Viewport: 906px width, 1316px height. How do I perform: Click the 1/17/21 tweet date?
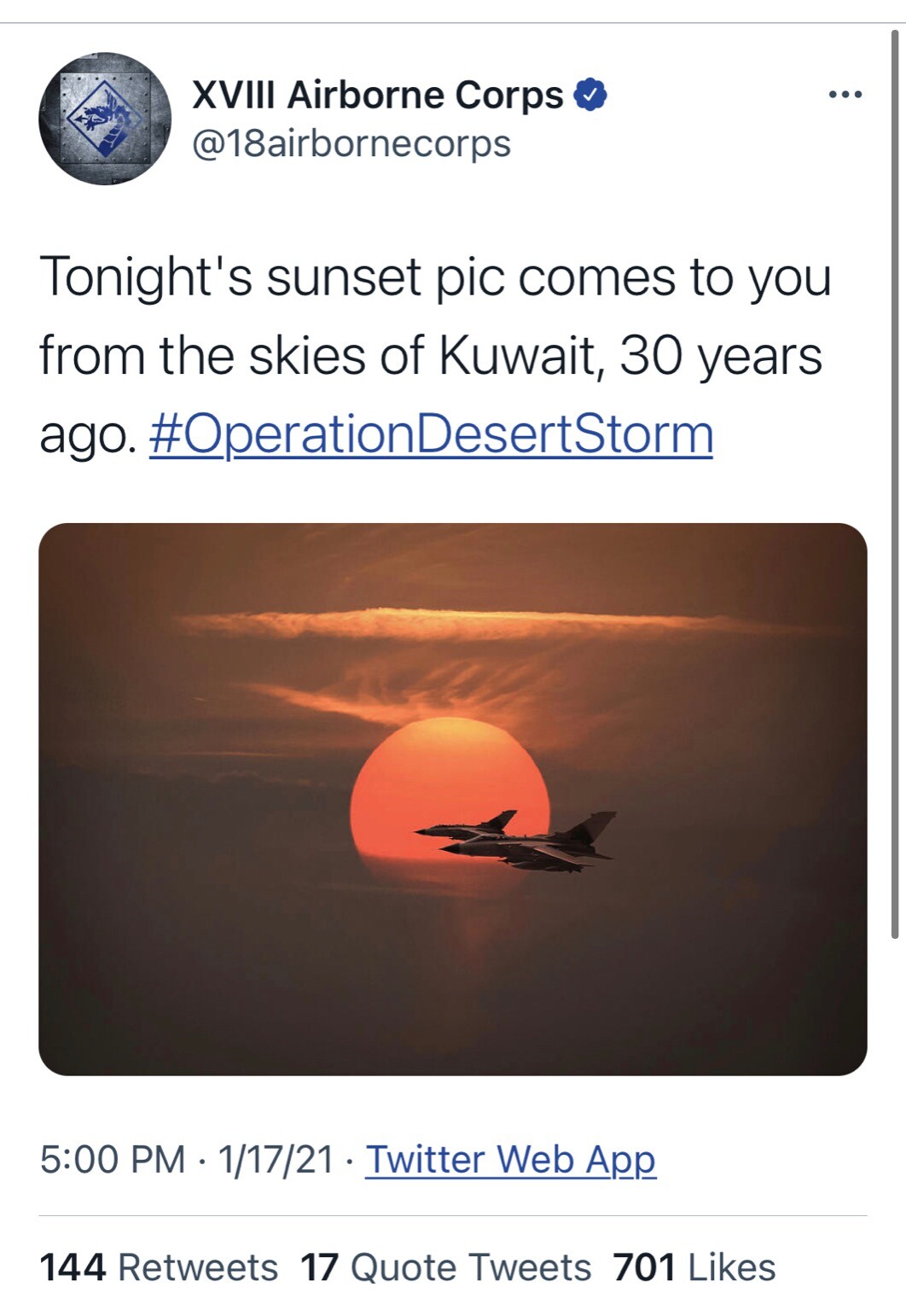coord(276,1159)
